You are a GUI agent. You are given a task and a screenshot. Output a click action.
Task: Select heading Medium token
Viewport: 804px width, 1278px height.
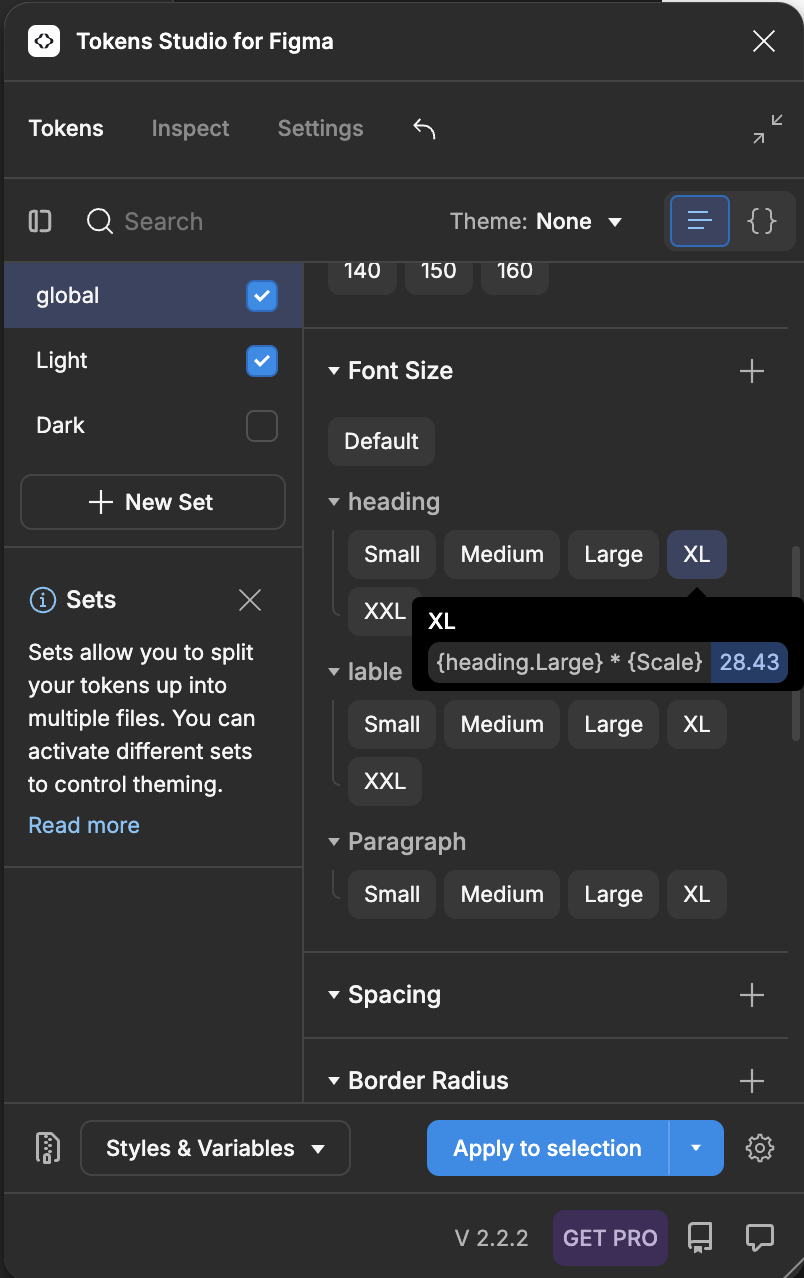coord(502,554)
